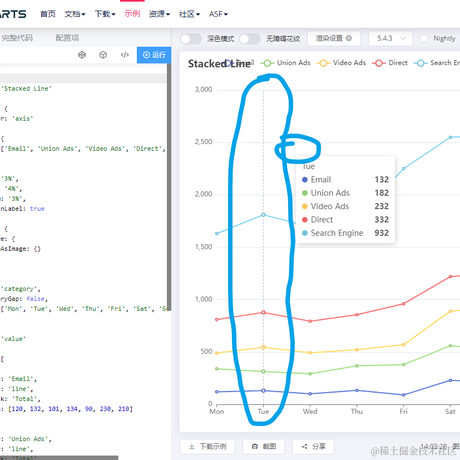The width and height of the screenshot is (460, 460).
Task: Click the red Direct legend swatch
Action: pos(379,63)
